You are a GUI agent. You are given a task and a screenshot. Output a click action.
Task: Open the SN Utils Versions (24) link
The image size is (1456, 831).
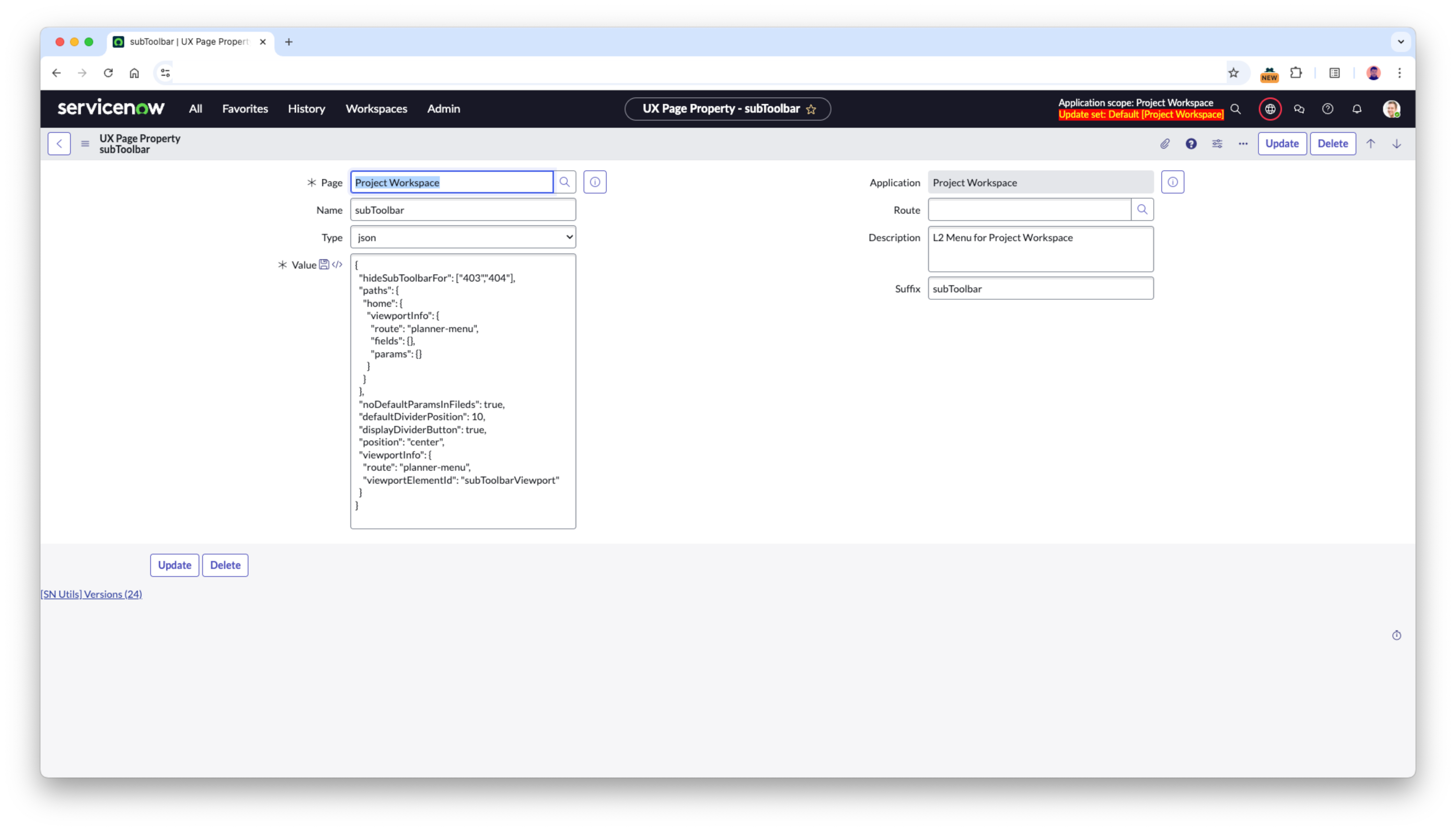click(91, 594)
